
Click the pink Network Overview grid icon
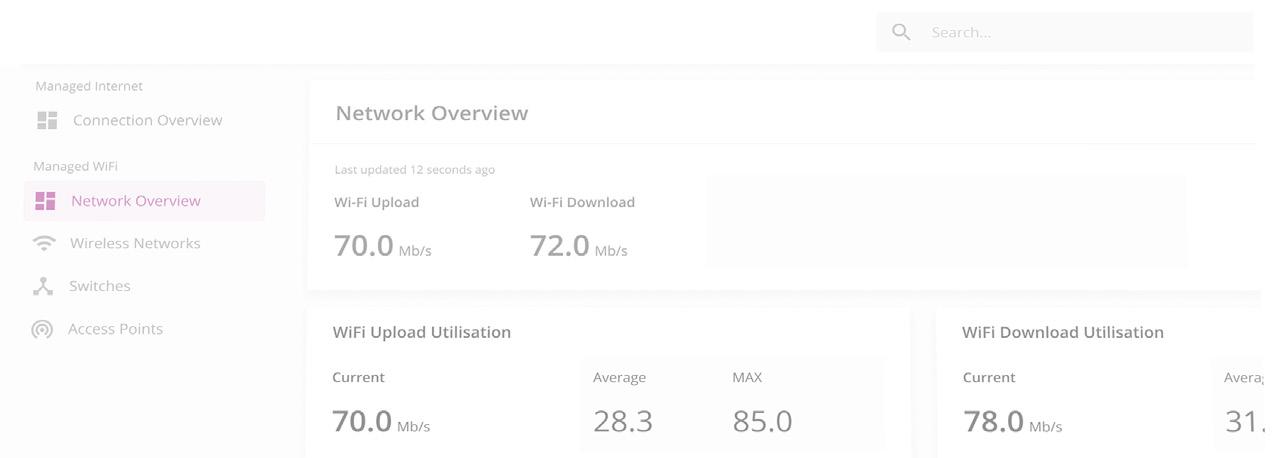click(45, 201)
